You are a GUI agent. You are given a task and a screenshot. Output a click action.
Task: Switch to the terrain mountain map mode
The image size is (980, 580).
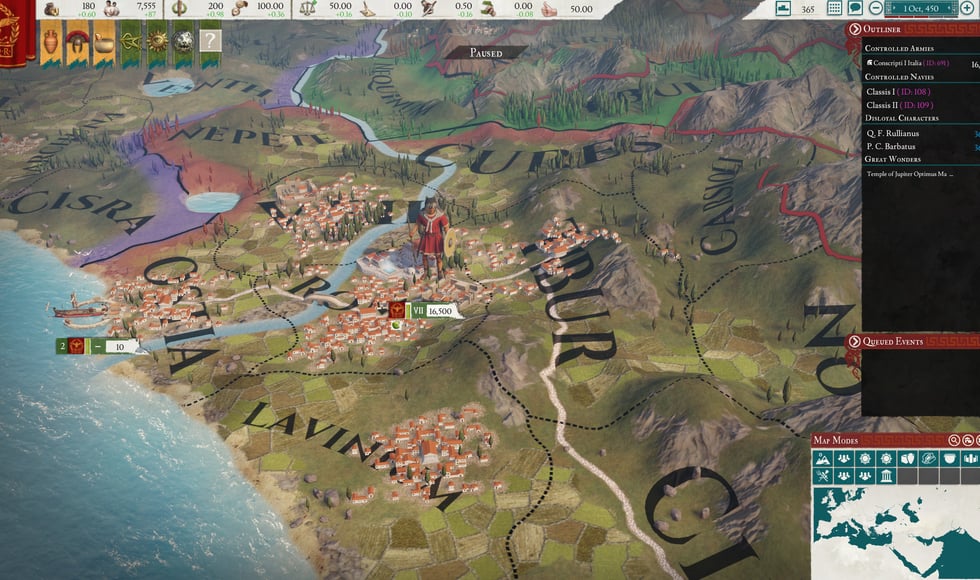(x=822, y=459)
